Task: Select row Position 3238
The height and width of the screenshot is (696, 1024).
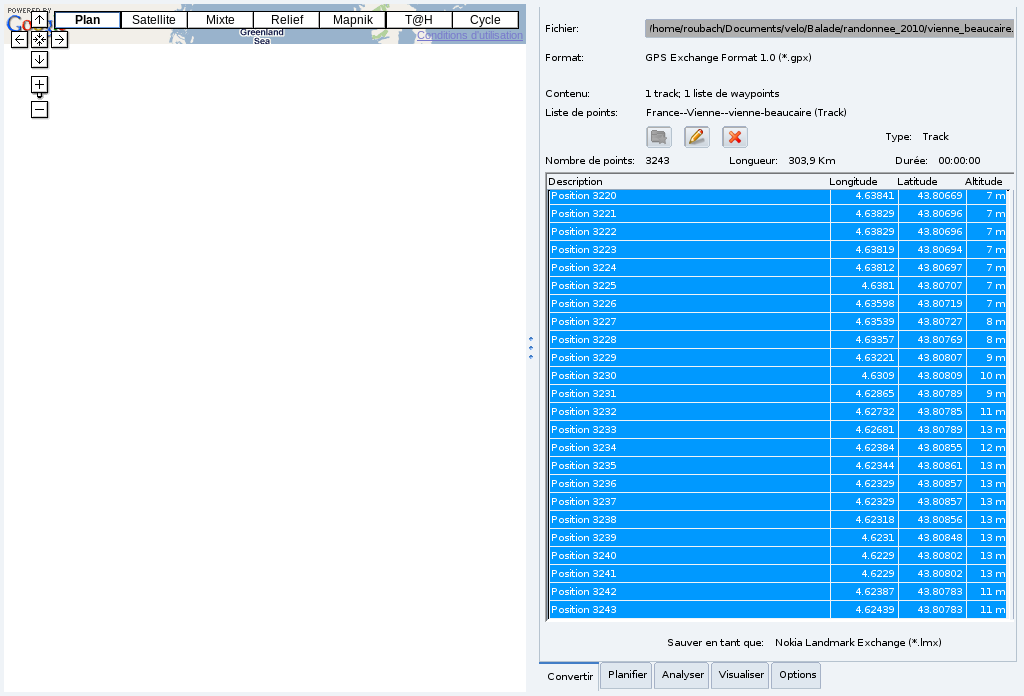Action: coord(777,519)
